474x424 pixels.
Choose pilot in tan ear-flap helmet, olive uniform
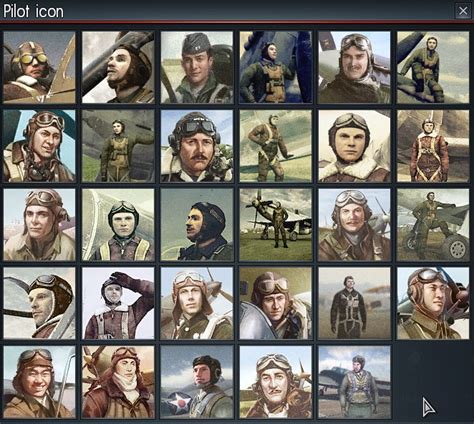coord(197,303)
